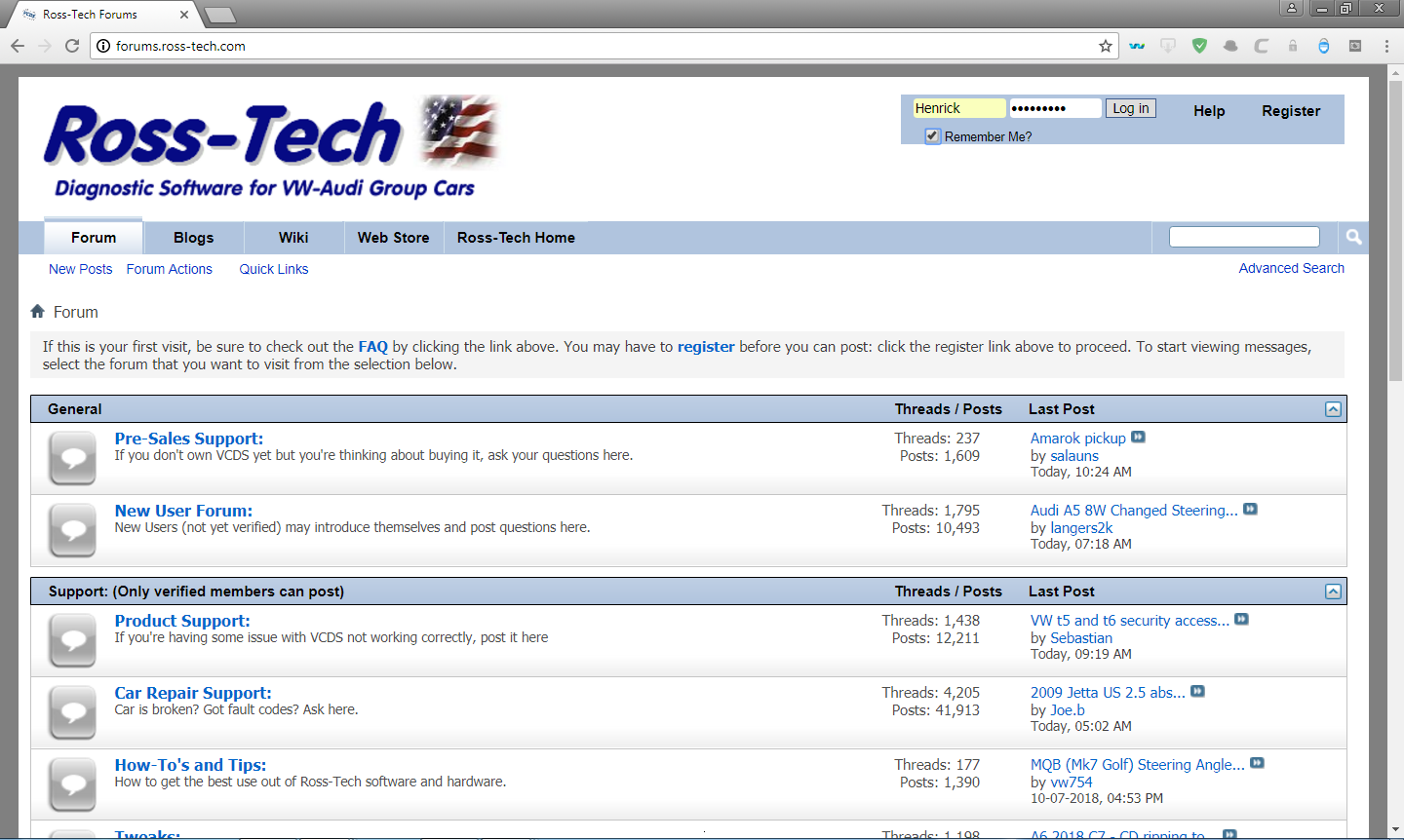Go to last post icon after MQB (Mk7 Golf)
The height and width of the screenshot is (840, 1404).
pos(1257,764)
